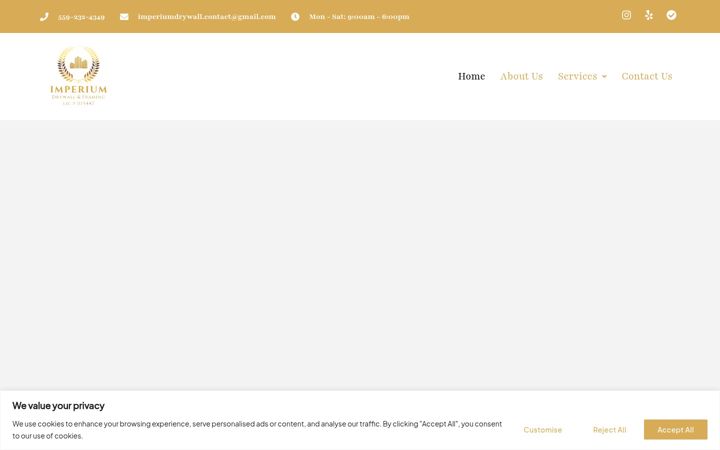Expand the Services dropdown arrow
The image size is (720, 450).
(604, 77)
